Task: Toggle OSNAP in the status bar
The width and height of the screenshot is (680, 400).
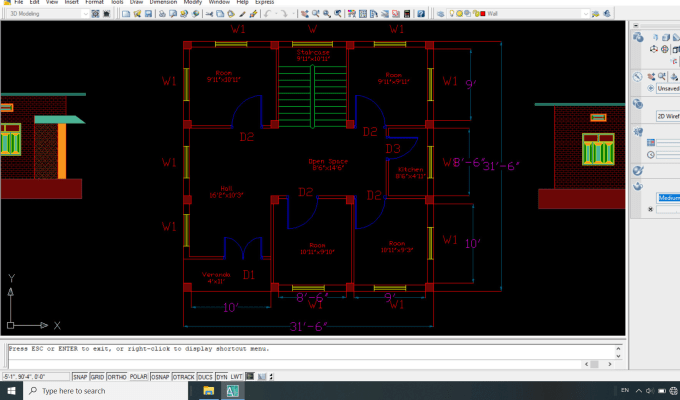Action: 160,377
